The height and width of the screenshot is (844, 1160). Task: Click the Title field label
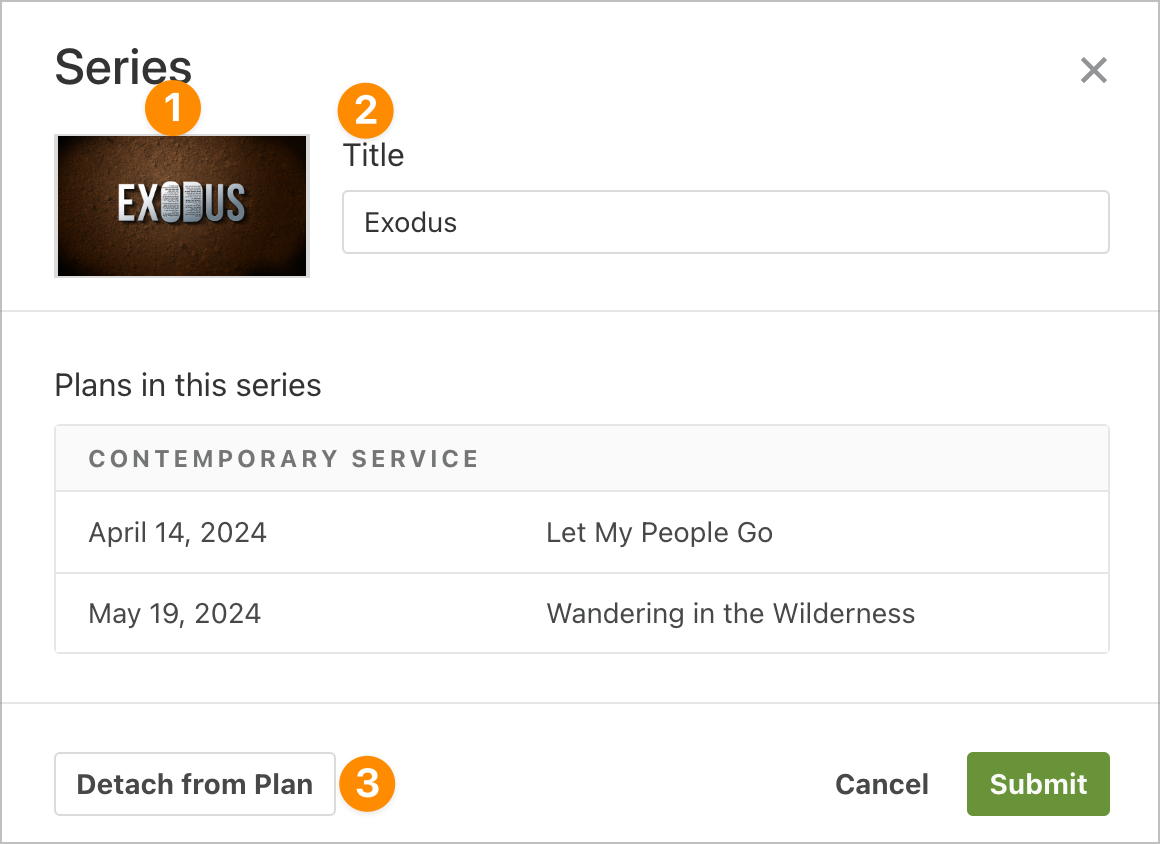pyautogui.click(x=374, y=155)
